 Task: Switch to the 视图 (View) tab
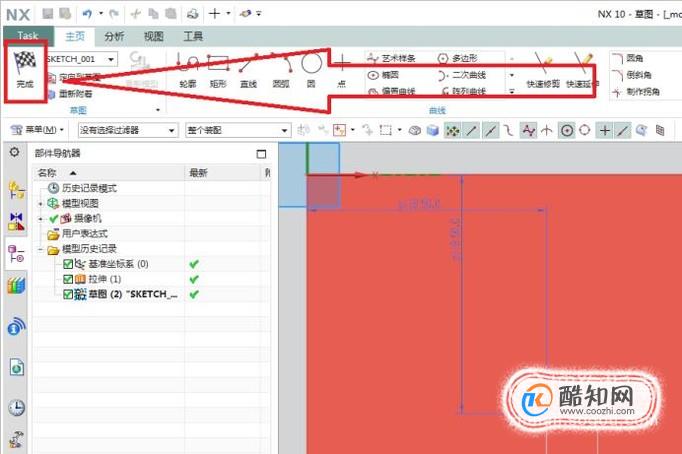pyautogui.click(x=154, y=36)
